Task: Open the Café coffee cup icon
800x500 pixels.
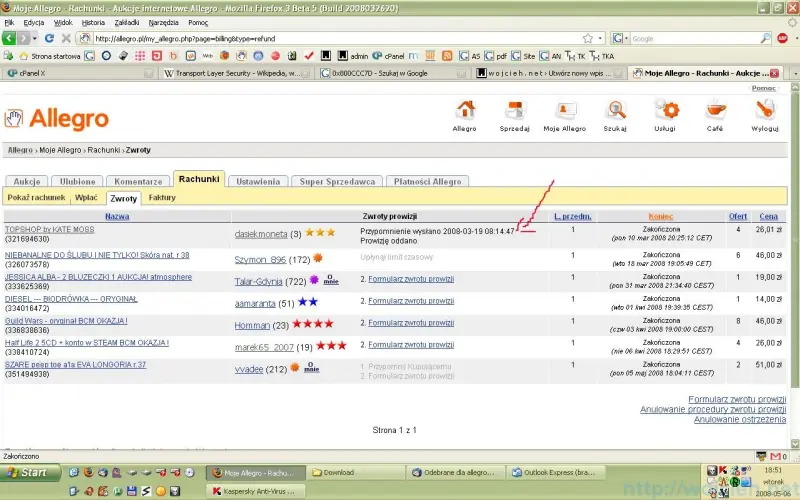Action: 715,111
